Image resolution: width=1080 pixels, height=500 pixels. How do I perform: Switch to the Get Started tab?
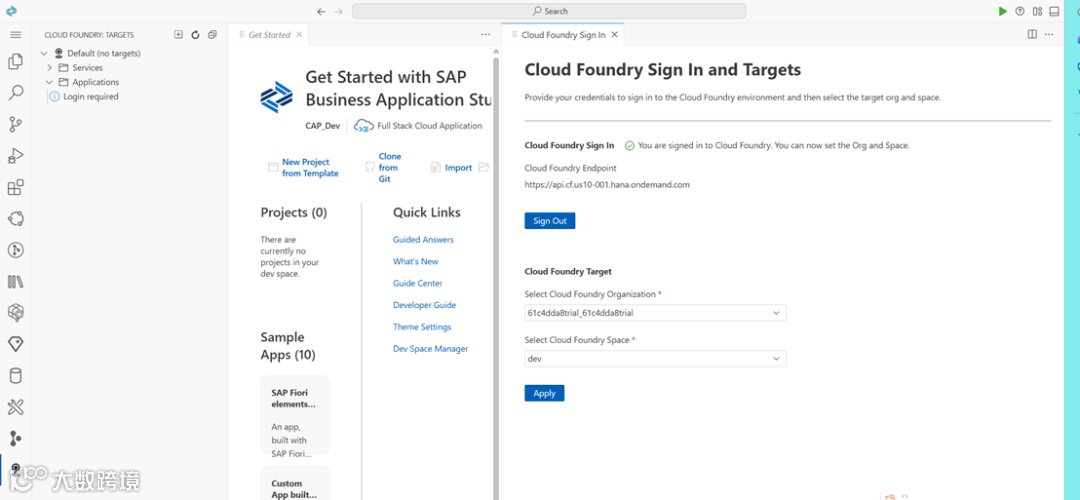tap(268, 35)
